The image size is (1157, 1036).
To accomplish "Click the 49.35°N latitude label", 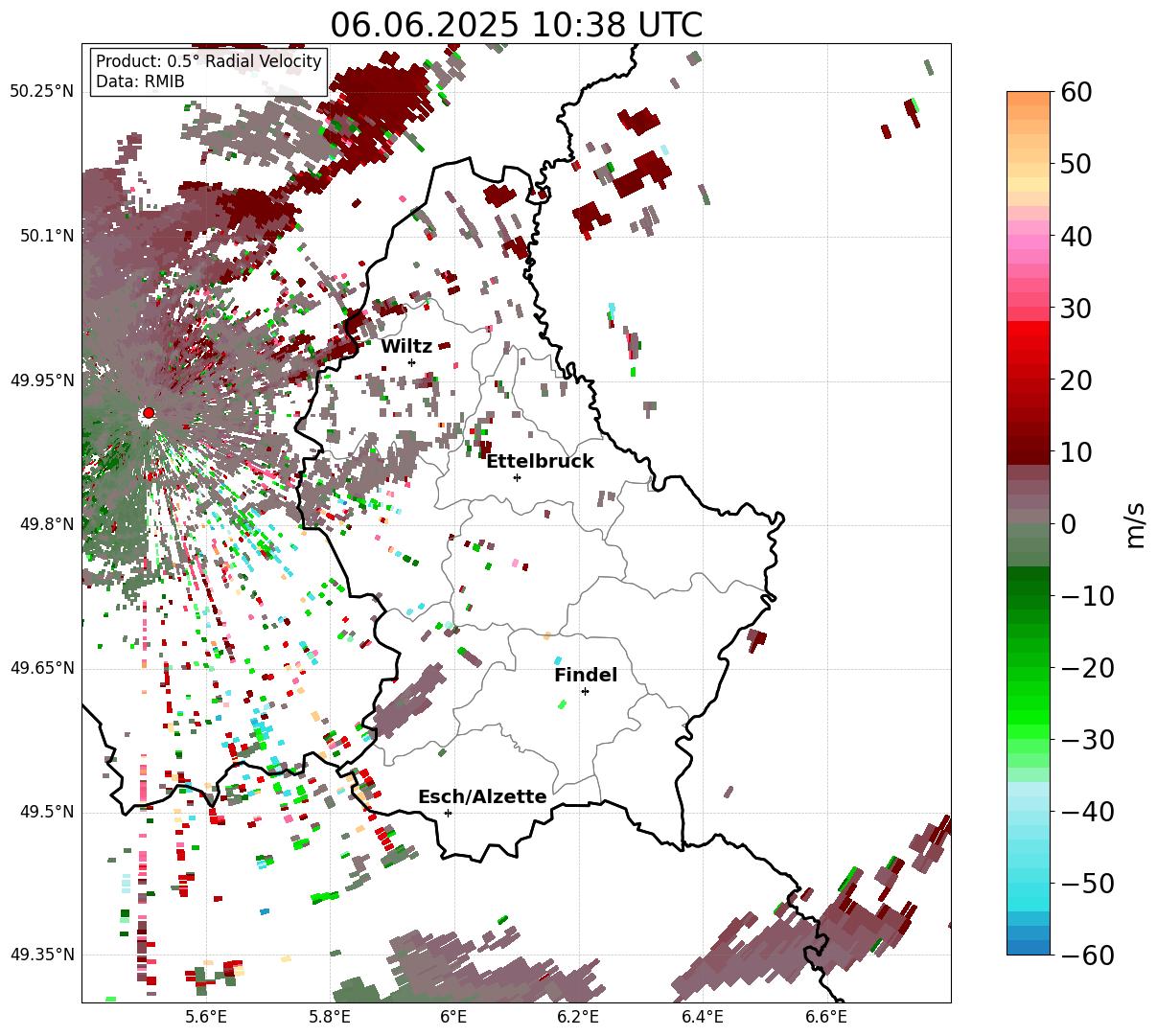I will pos(42,955).
